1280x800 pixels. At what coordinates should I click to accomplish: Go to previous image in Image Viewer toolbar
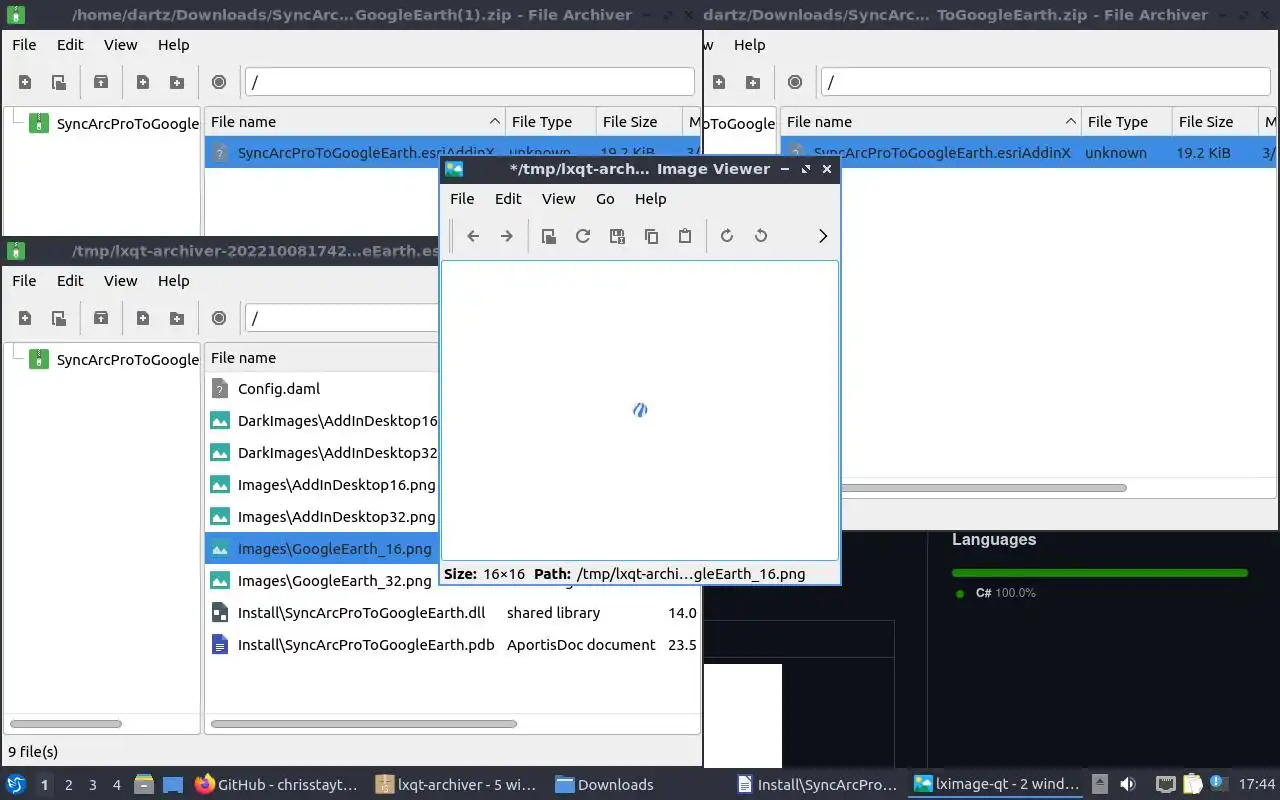tap(473, 236)
